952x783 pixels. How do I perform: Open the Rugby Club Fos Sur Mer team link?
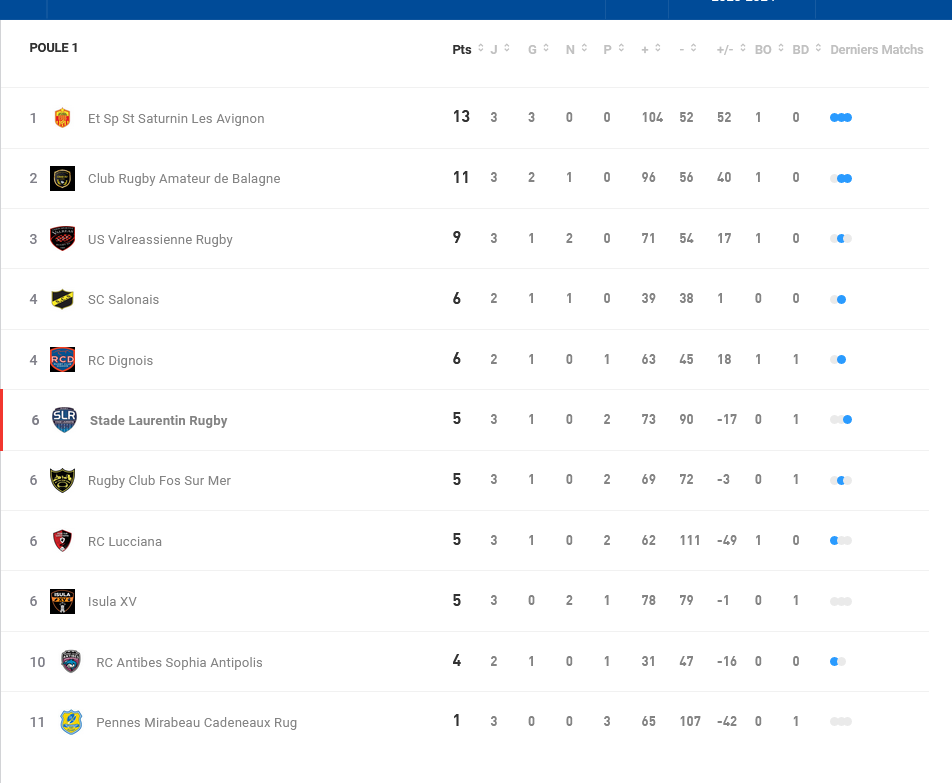coord(159,481)
